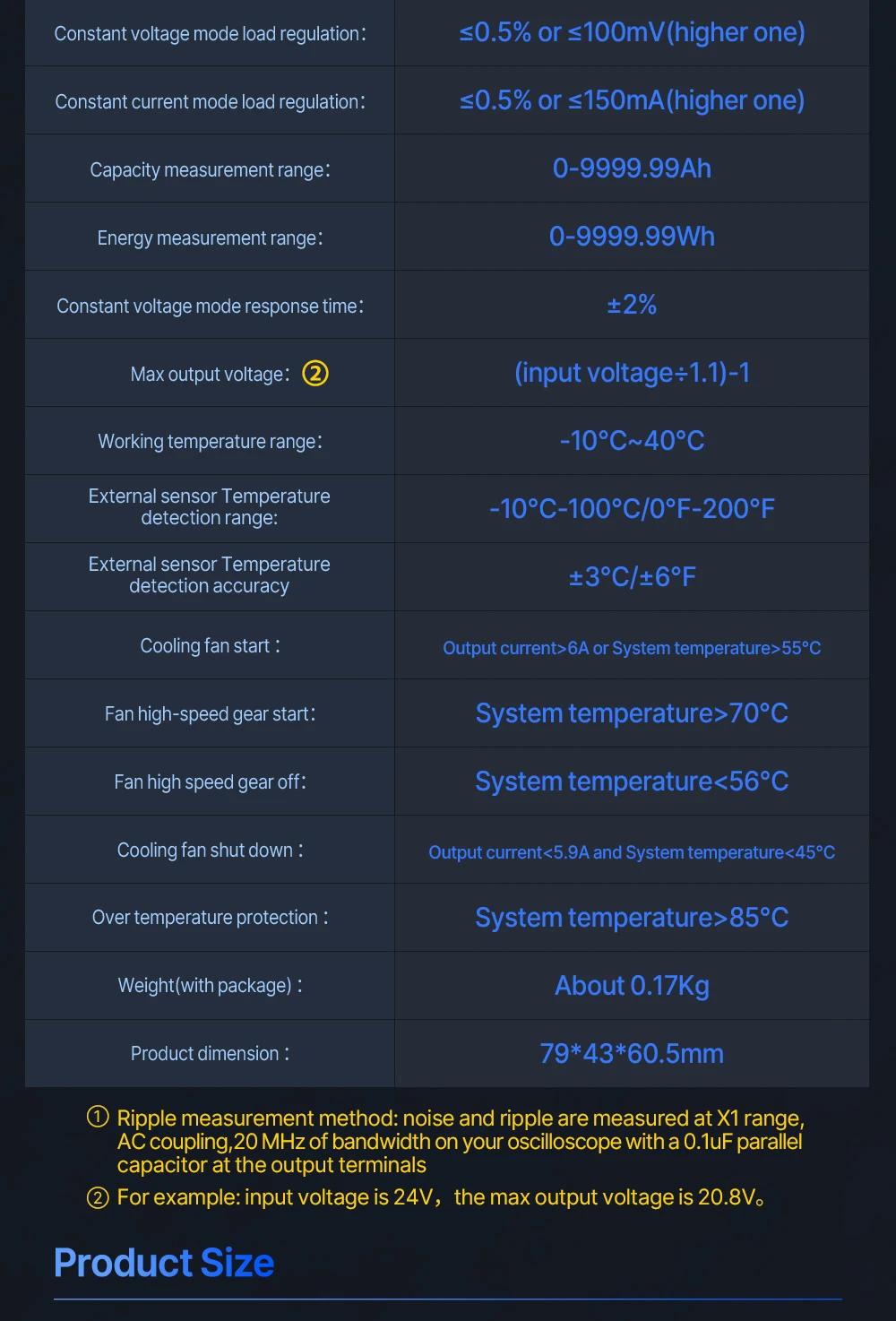The image size is (896, 1321).
Task: Click System temperature<56°C value
Action: (632, 781)
